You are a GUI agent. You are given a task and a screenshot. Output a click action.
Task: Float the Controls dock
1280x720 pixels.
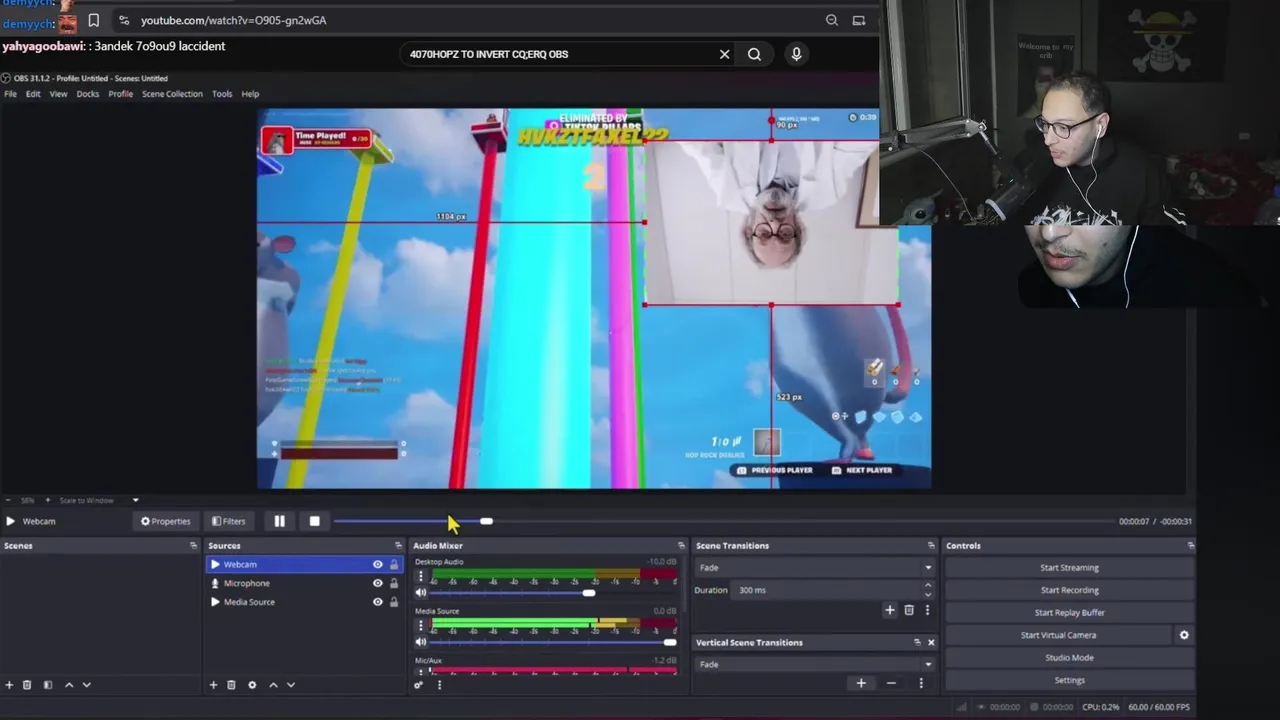[x=1190, y=546]
